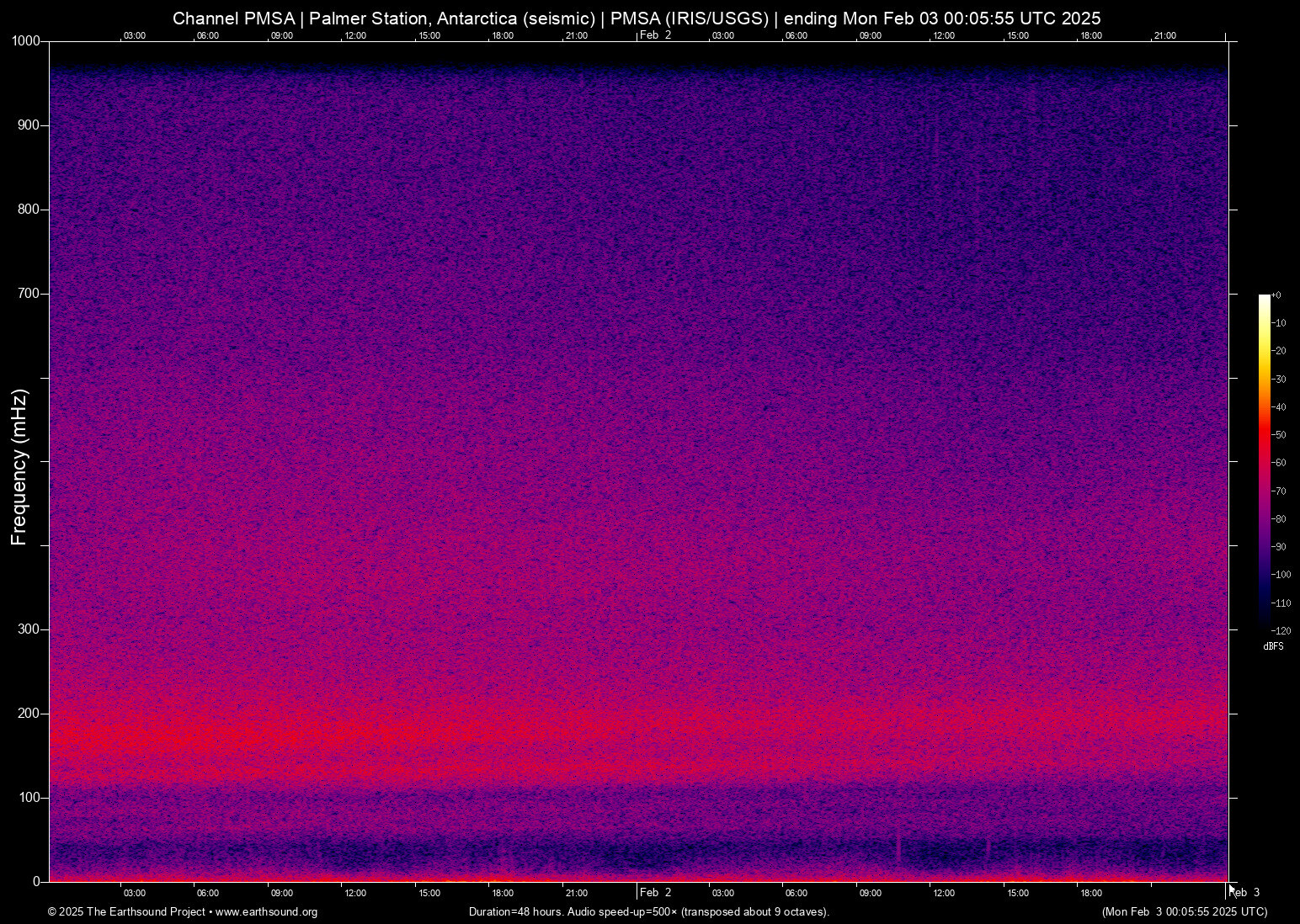
Task: Select the 700 tick label on frequency axis
Action: 29,294
